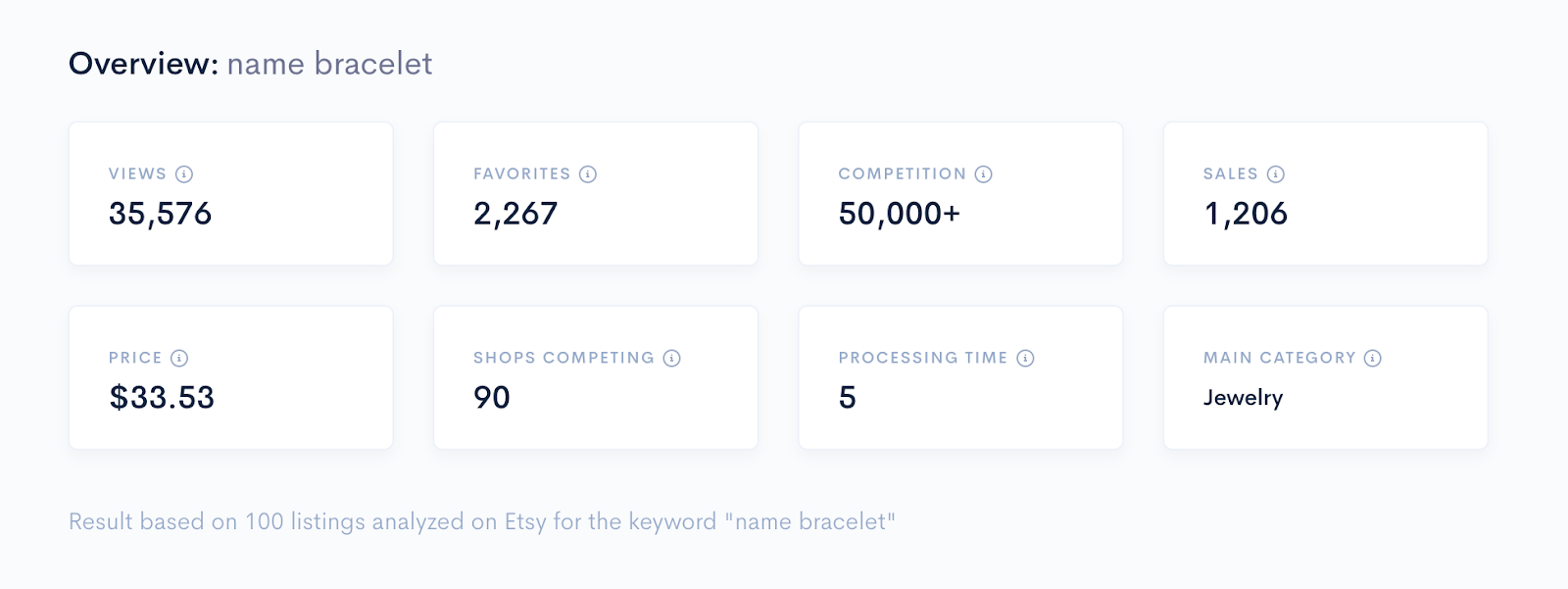Click the Jewelry main category text

1243,398
